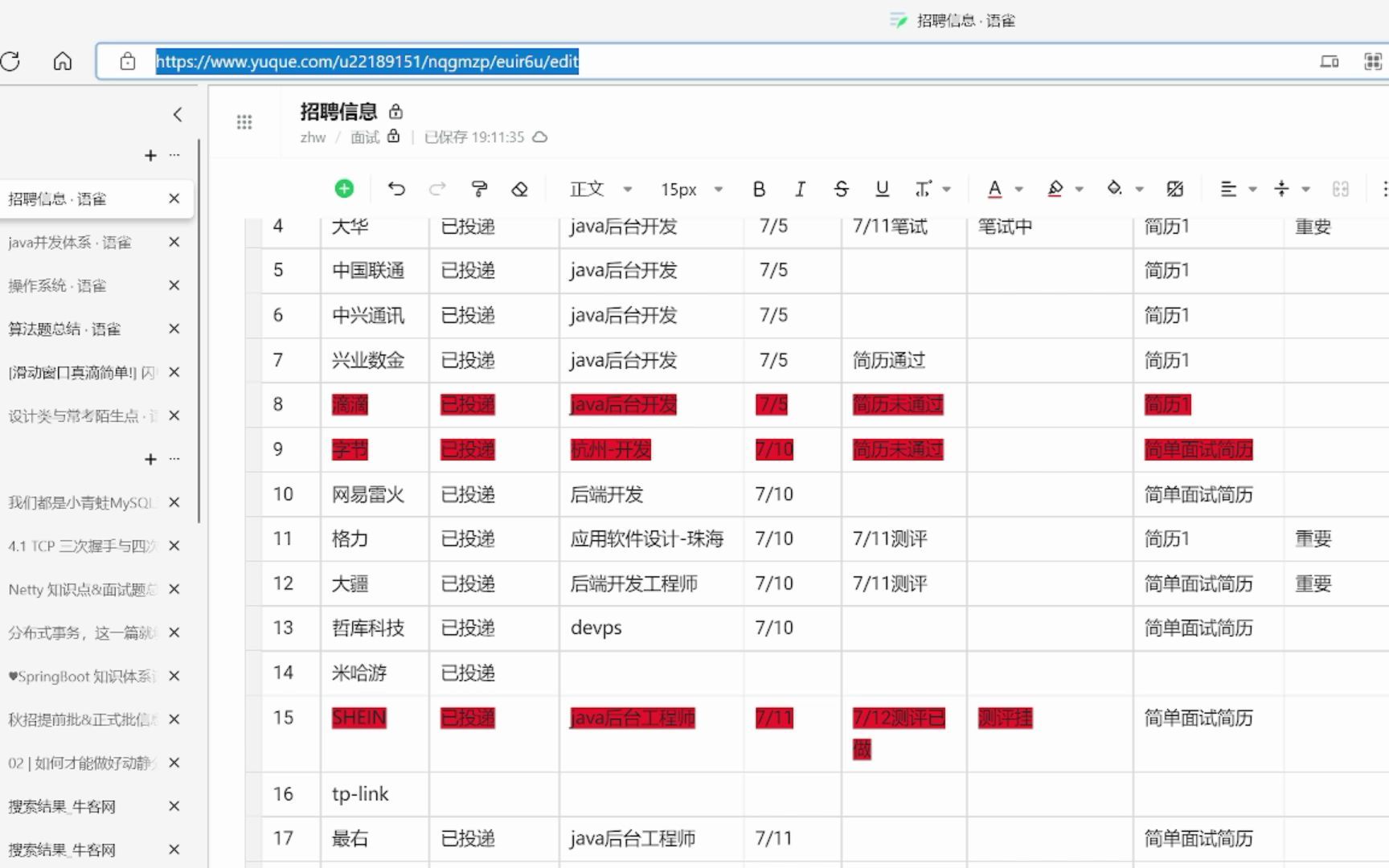Viewport: 1389px width, 868px height.
Task: Close the 招聘信息 tab
Action: 174,199
